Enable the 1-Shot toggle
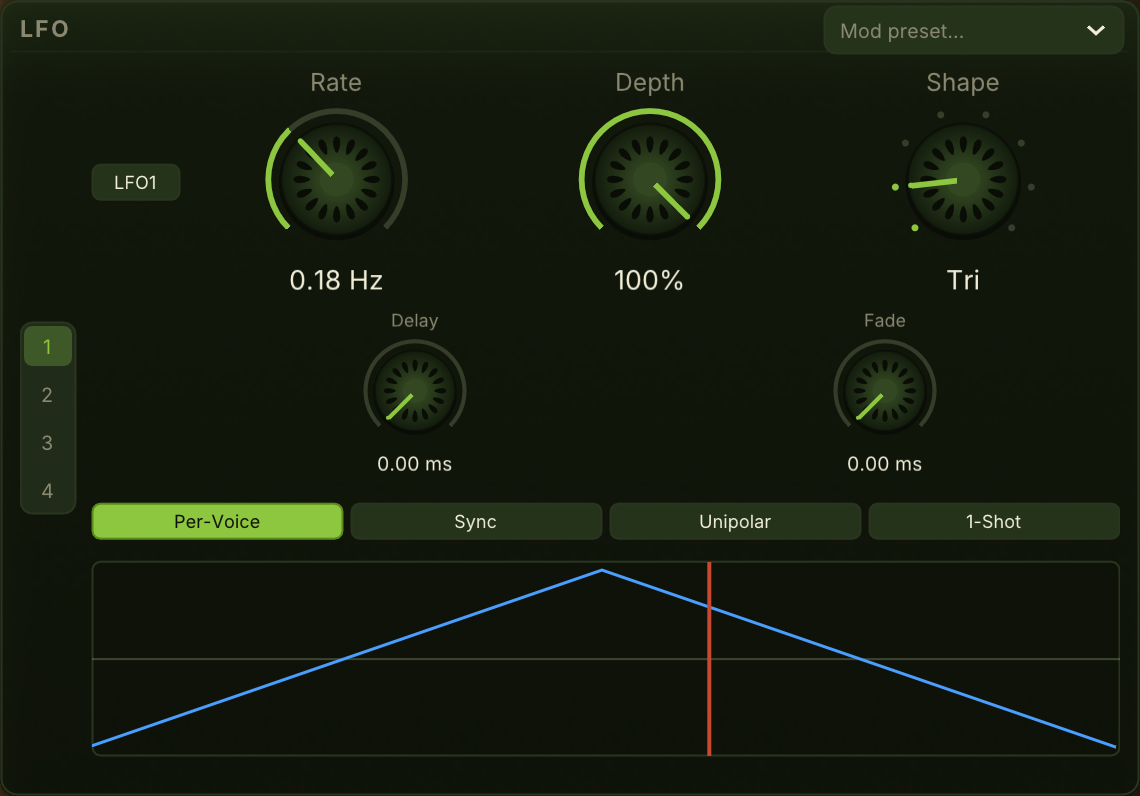The width and height of the screenshot is (1140, 796). (x=994, y=521)
